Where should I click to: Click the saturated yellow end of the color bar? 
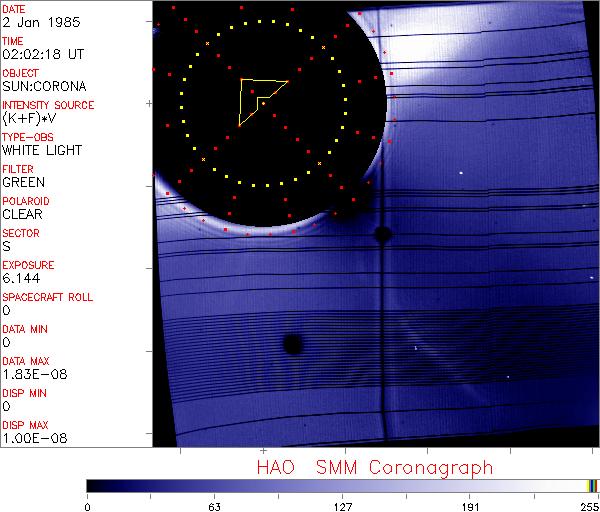(588, 485)
